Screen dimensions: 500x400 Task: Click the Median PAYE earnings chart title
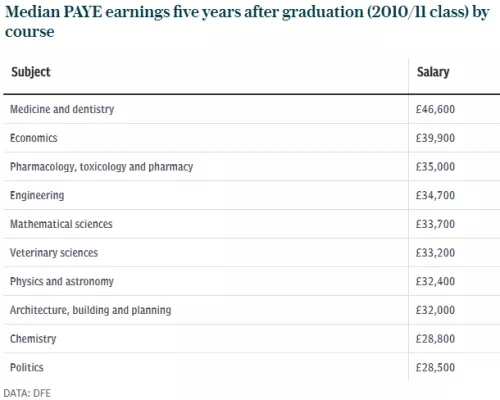coord(247,22)
